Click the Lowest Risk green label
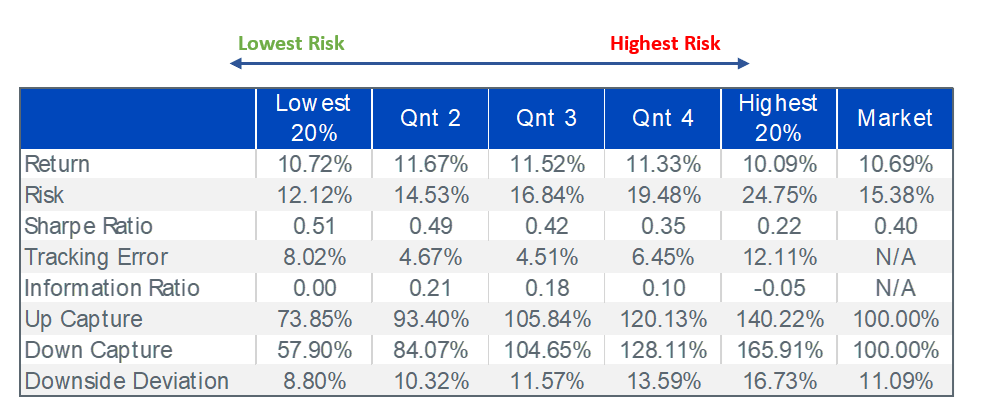The width and height of the screenshot is (995, 408). [x=291, y=43]
